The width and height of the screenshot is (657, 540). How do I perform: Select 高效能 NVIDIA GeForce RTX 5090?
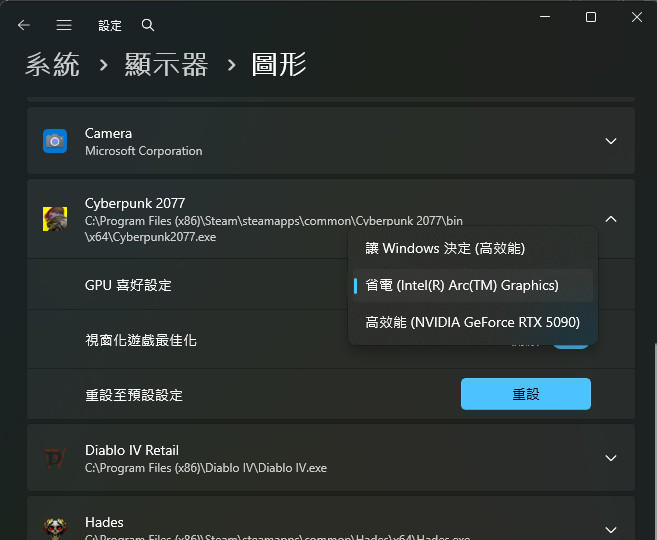472,322
